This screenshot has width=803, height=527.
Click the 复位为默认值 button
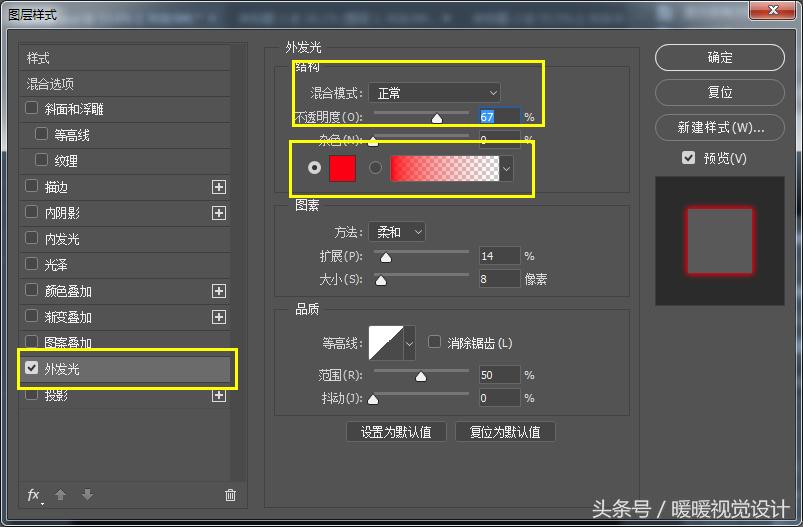tap(505, 432)
